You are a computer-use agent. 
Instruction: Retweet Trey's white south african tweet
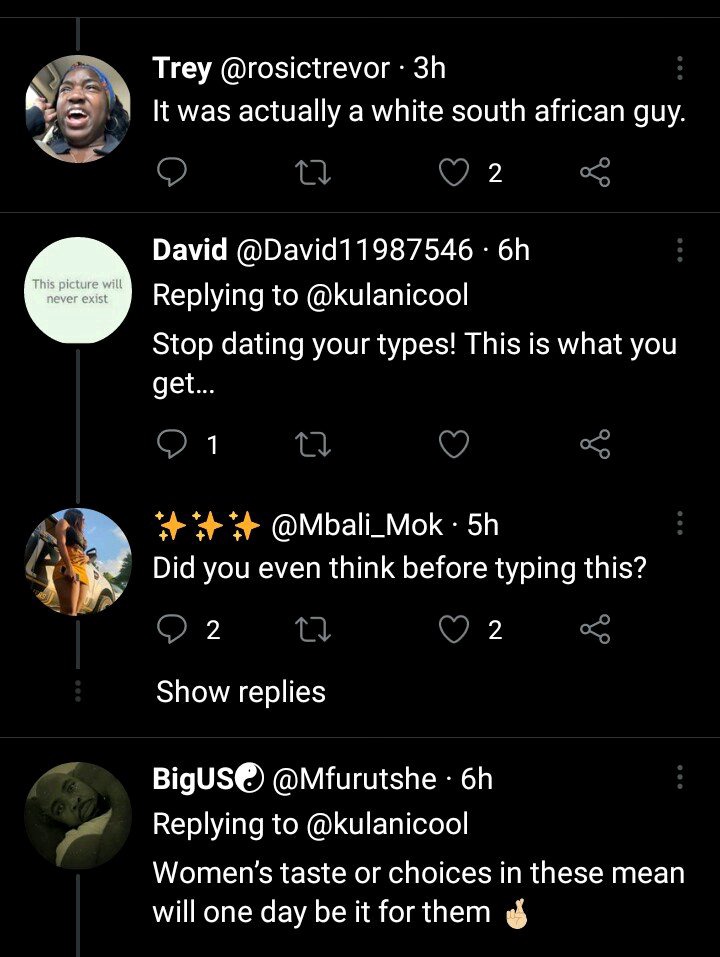[x=313, y=173]
